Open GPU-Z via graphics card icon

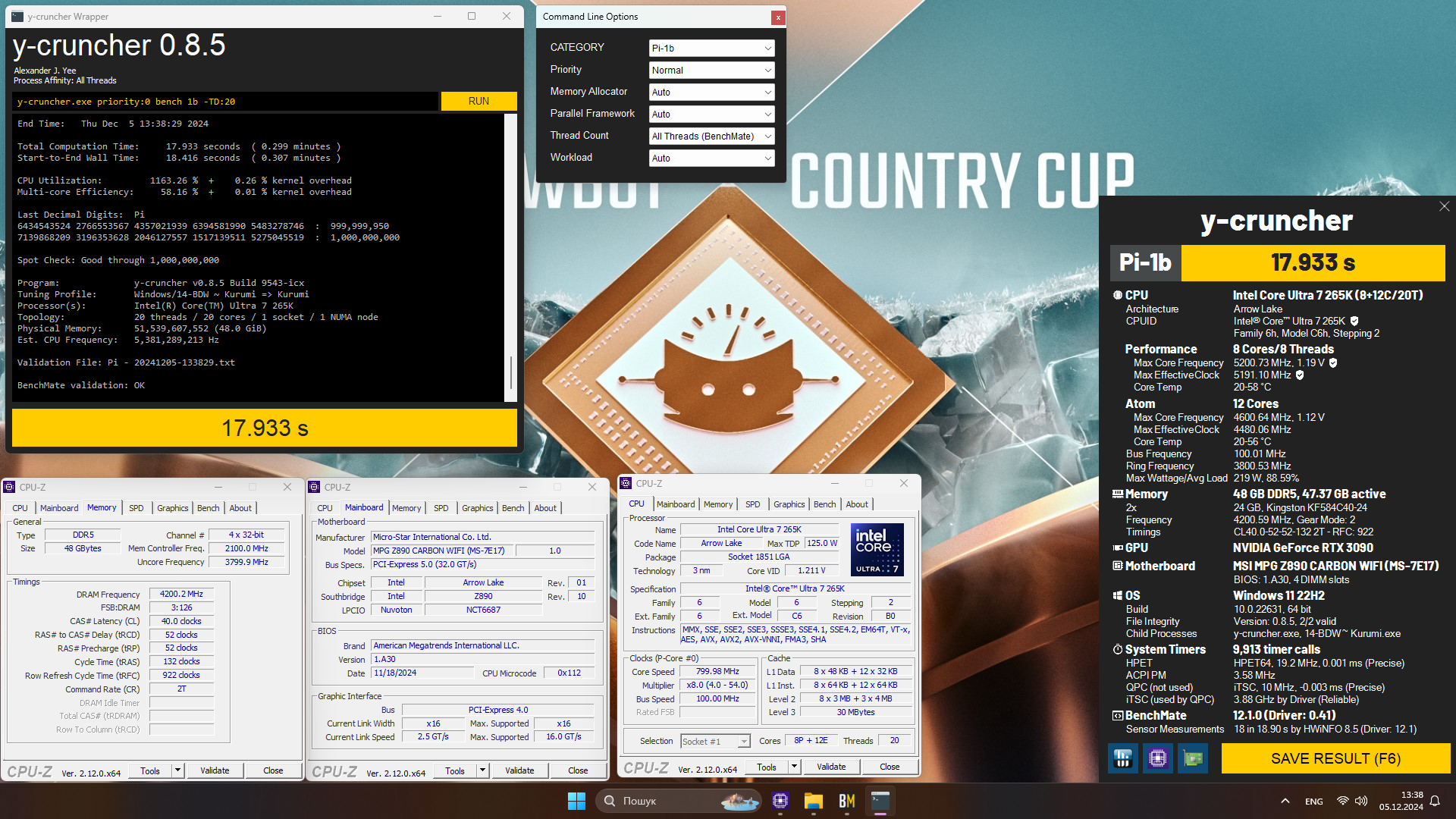pos(1192,758)
